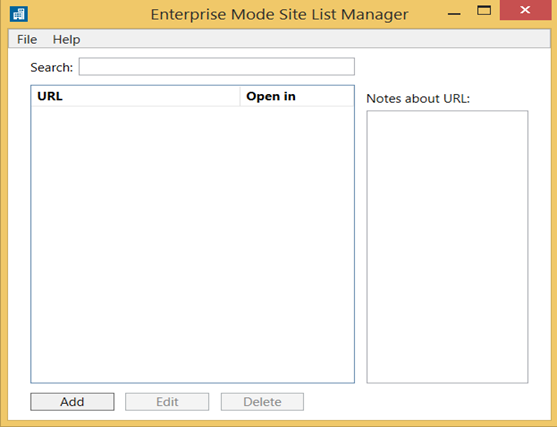Viewport: 557px width, 427px height.
Task: Minimize the Site List Manager window
Action: tap(454, 14)
